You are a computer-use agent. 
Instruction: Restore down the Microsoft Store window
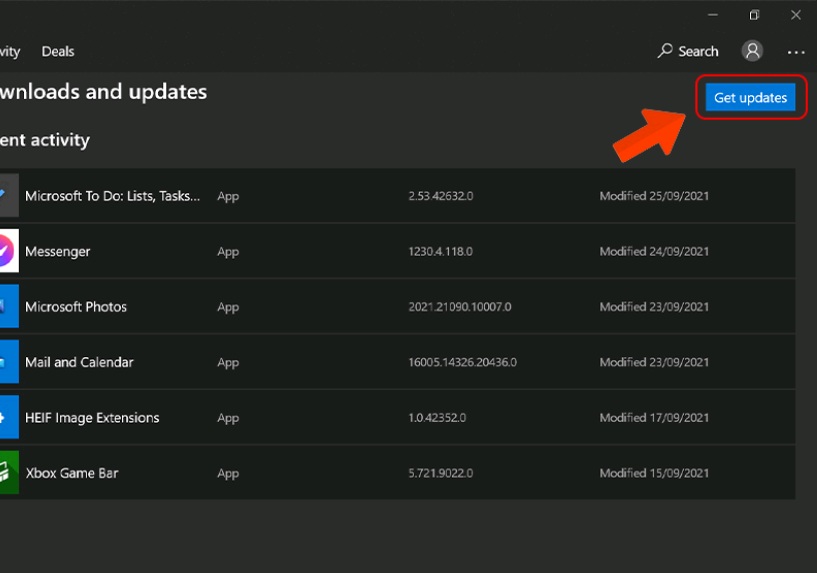point(754,15)
